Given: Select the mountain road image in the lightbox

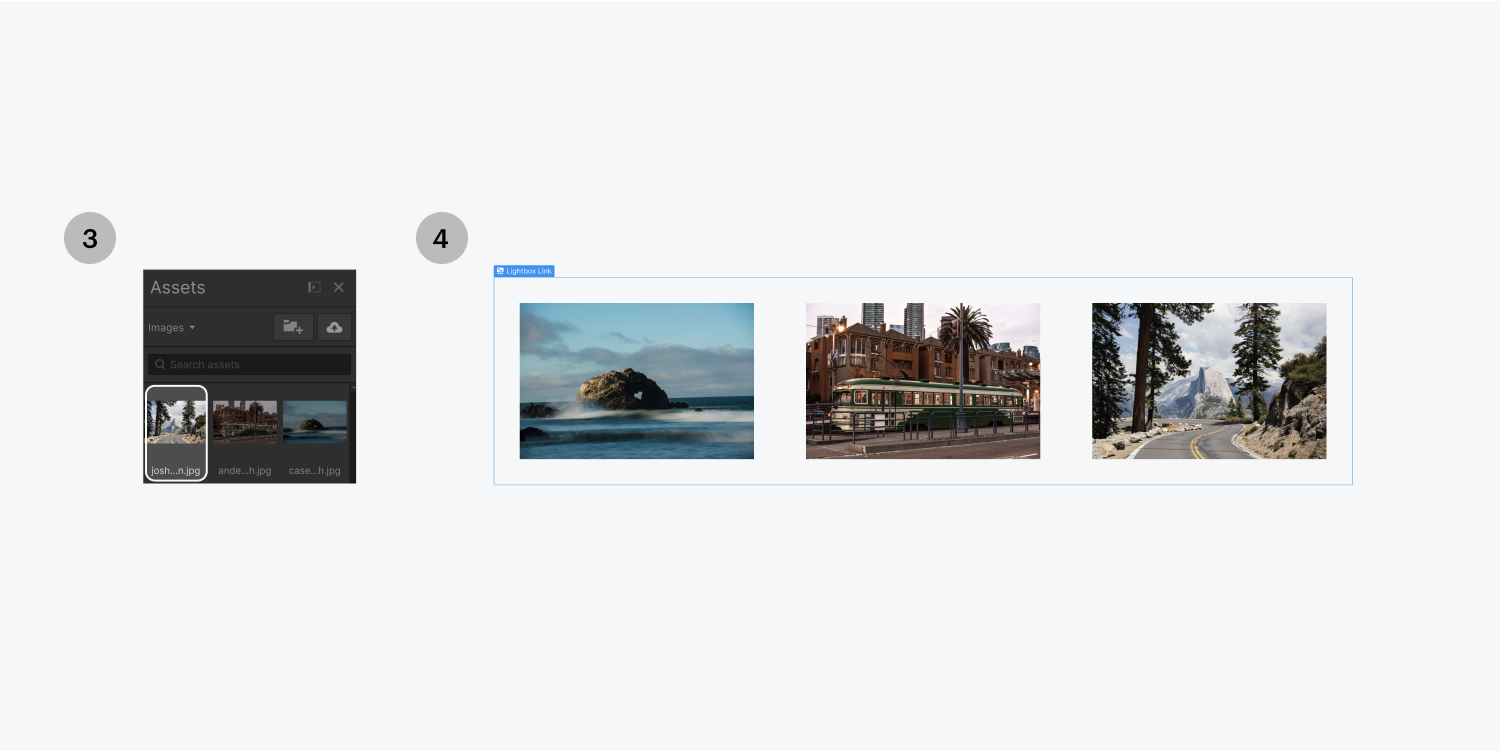Looking at the screenshot, I should pyautogui.click(x=1208, y=380).
